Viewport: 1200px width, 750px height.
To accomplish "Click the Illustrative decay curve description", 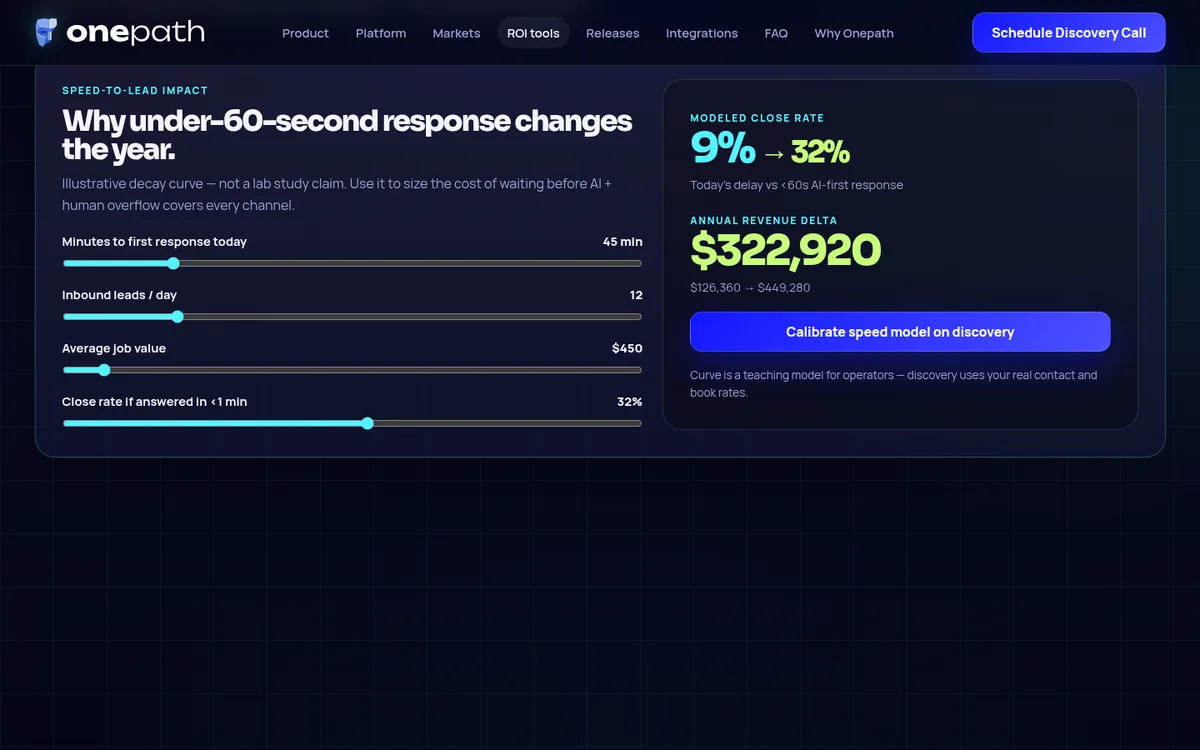I will click(337, 195).
